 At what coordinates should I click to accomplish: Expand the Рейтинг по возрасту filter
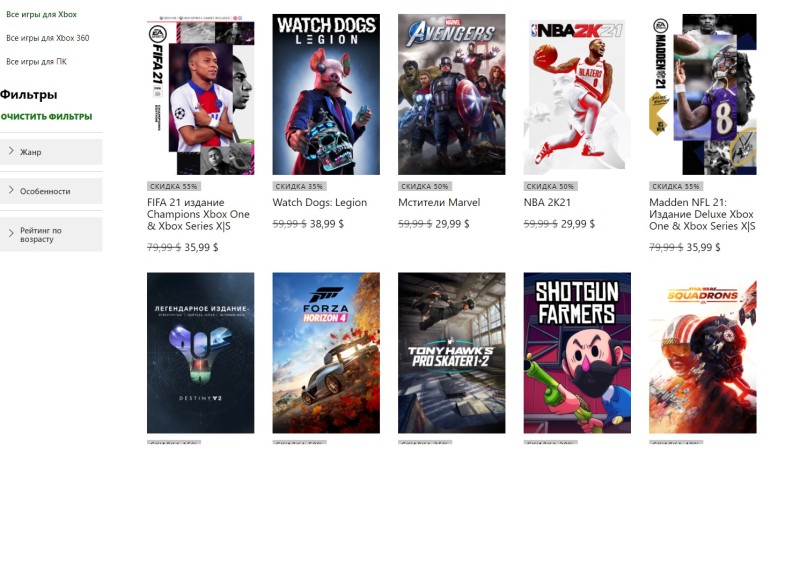[51, 235]
